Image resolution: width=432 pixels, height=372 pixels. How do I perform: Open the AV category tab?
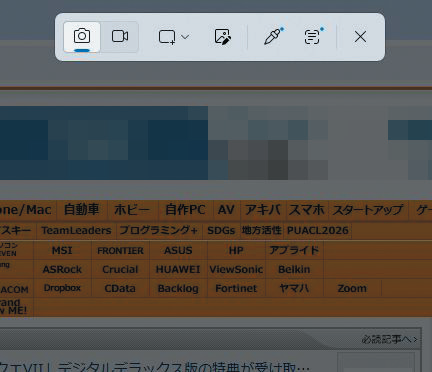tap(226, 210)
